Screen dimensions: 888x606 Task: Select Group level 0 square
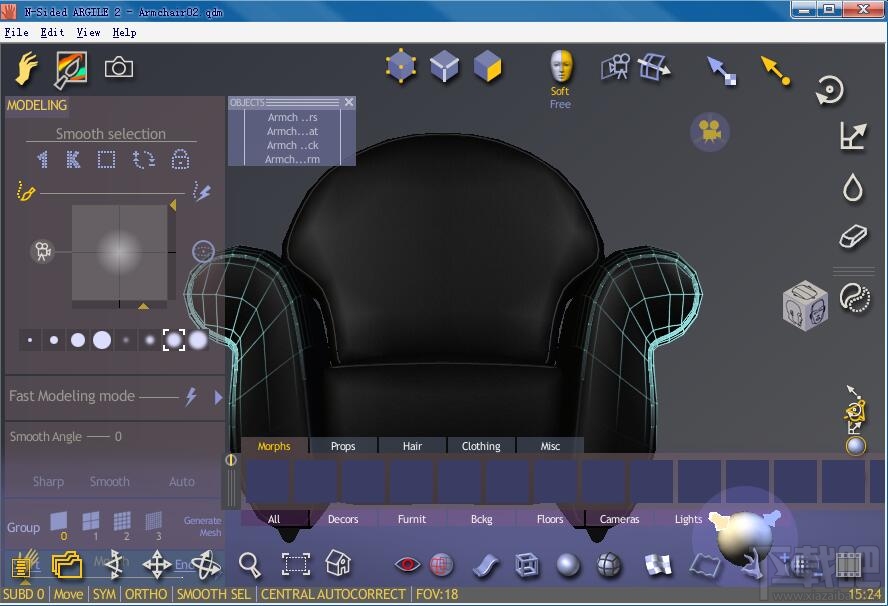(59, 524)
